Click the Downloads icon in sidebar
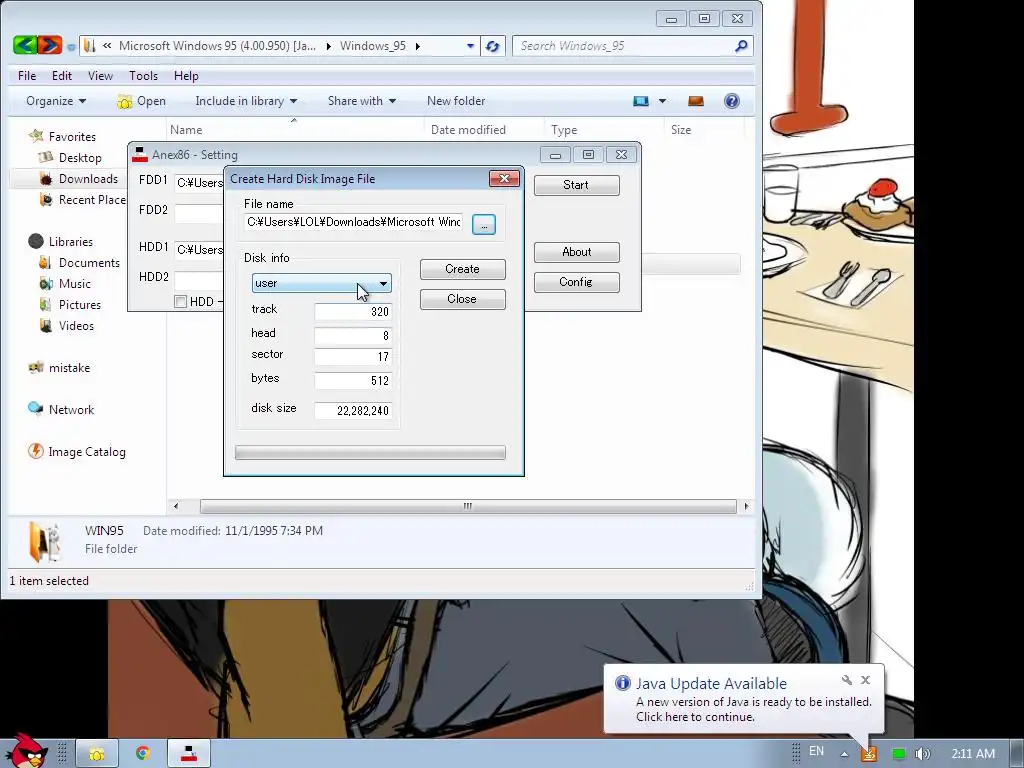Image resolution: width=1024 pixels, height=768 pixels. 46,178
